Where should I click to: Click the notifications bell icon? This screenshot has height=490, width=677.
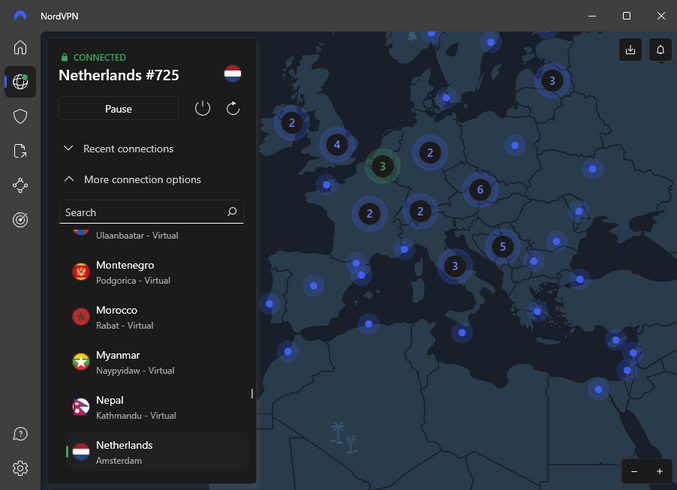point(659,49)
